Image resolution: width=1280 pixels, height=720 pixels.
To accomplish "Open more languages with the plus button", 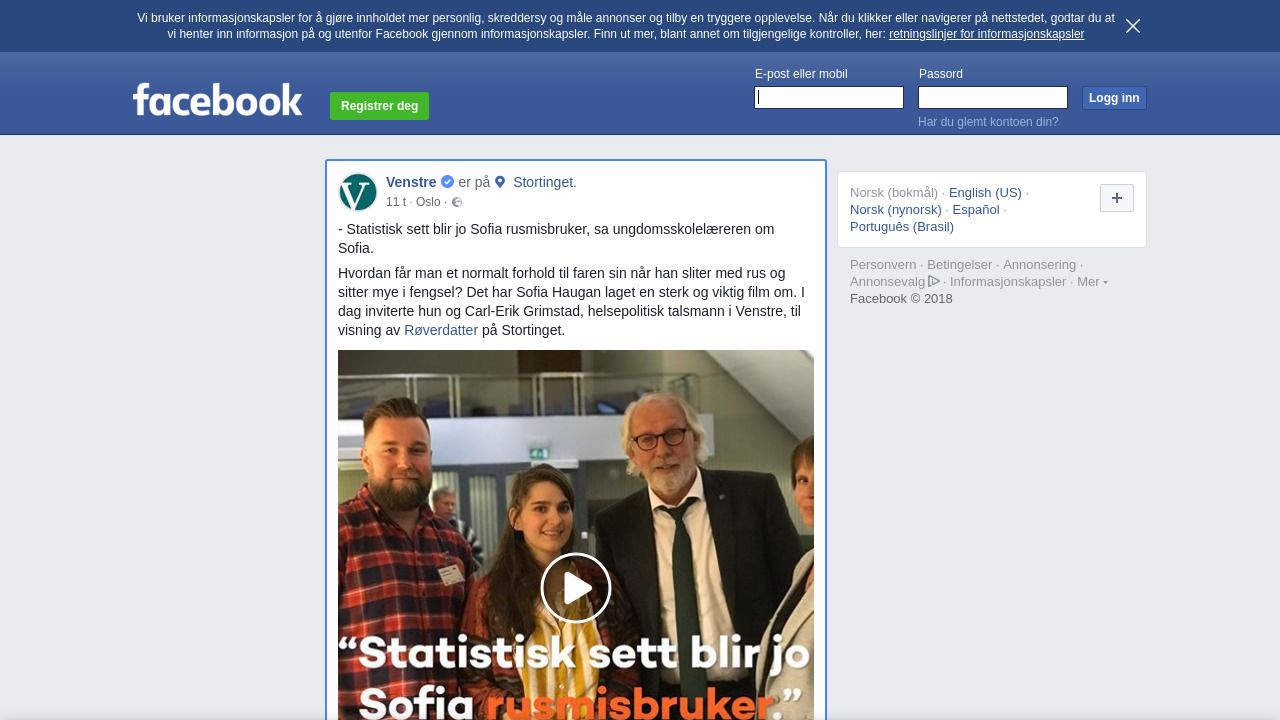I will [1117, 198].
